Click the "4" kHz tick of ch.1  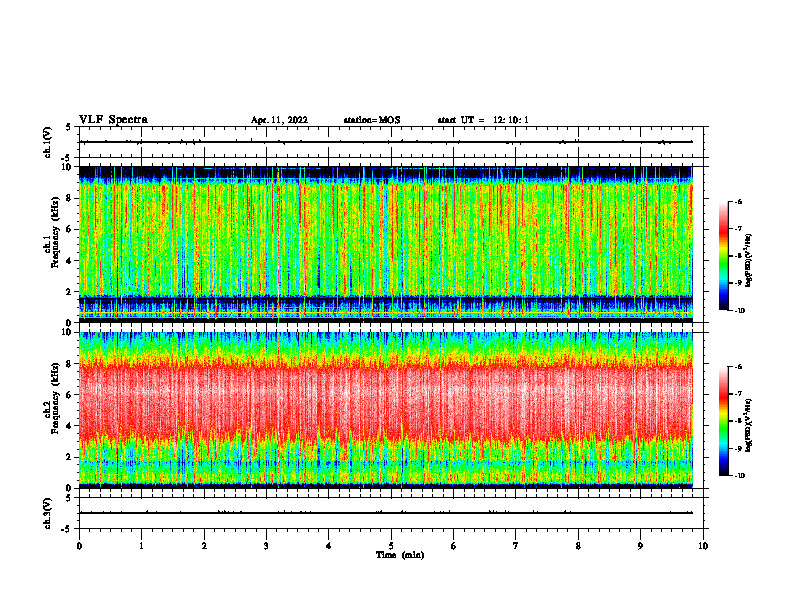point(70,261)
